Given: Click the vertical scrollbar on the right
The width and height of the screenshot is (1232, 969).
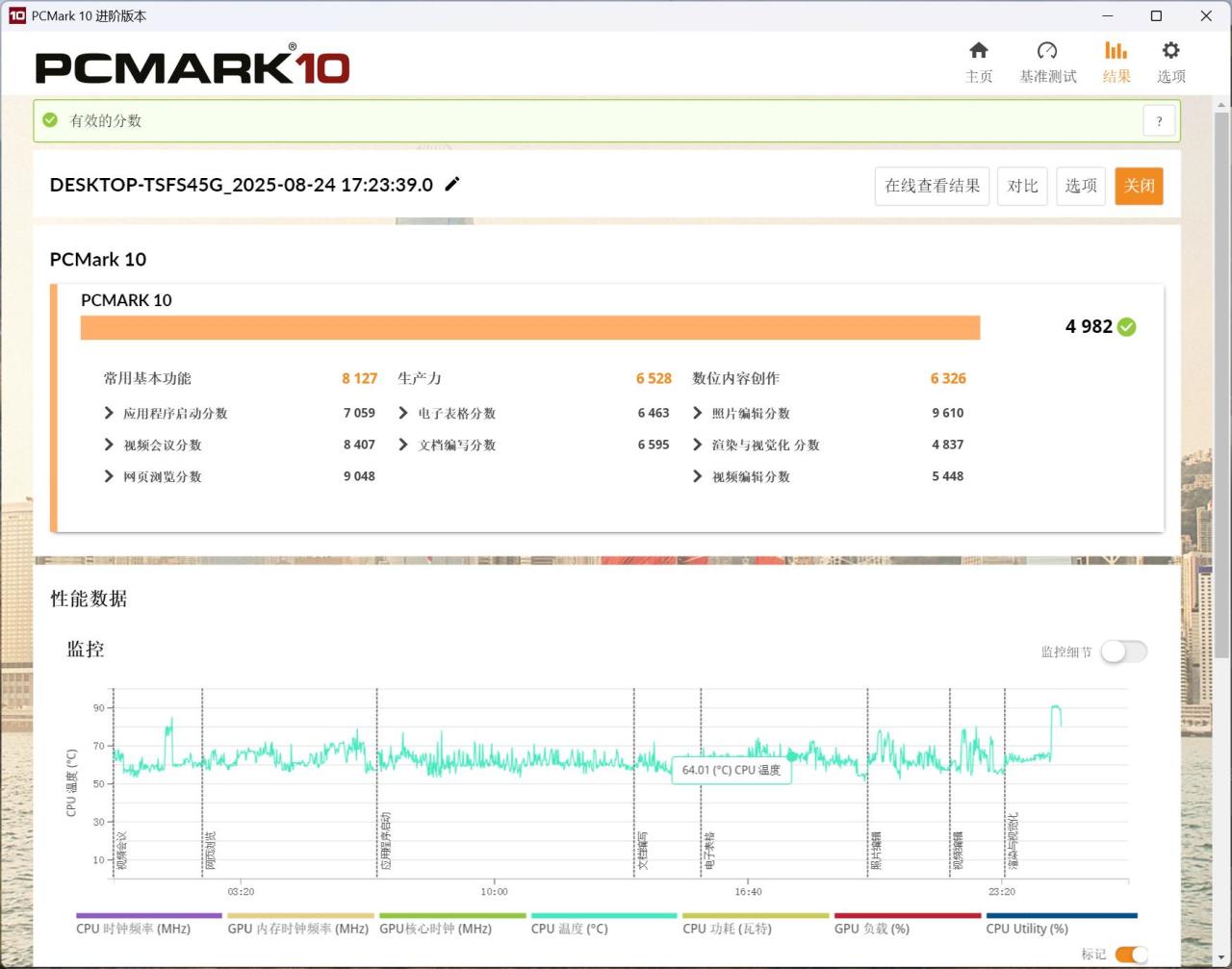Looking at the screenshot, I should 1222,385.
